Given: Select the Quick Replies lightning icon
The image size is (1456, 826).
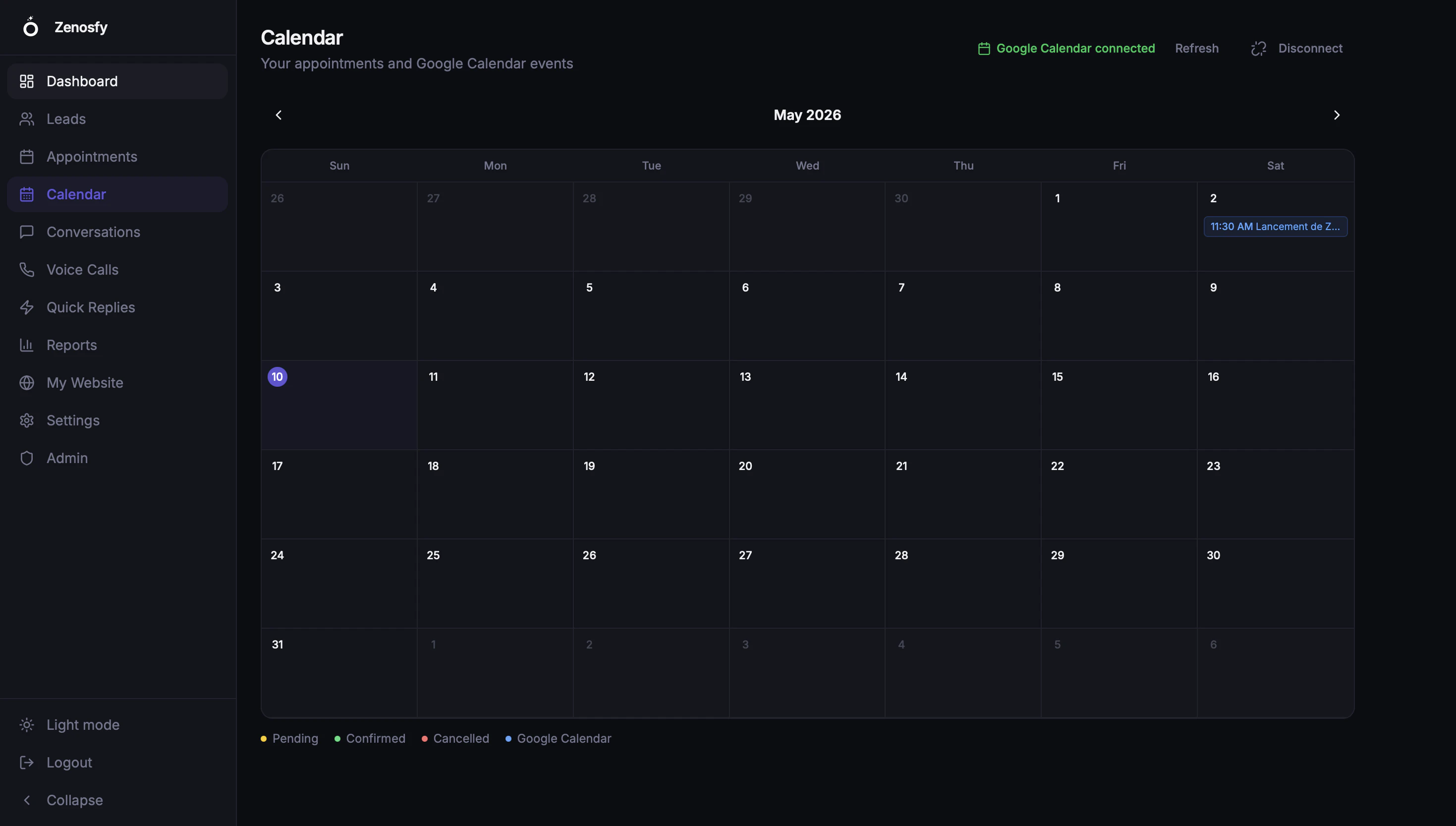Looking at the screenshot, I should tap(27, 307).
